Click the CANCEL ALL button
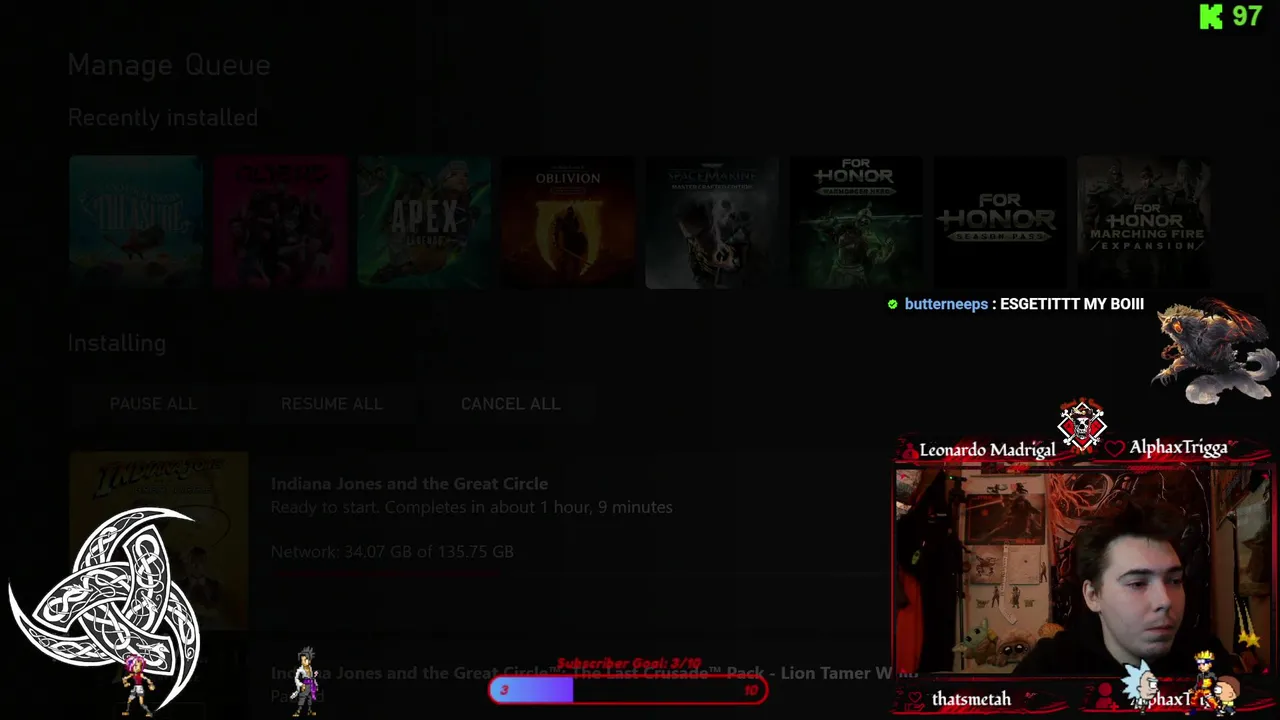1280x720 pixels. pyautogui.click(x=511, y=404)
